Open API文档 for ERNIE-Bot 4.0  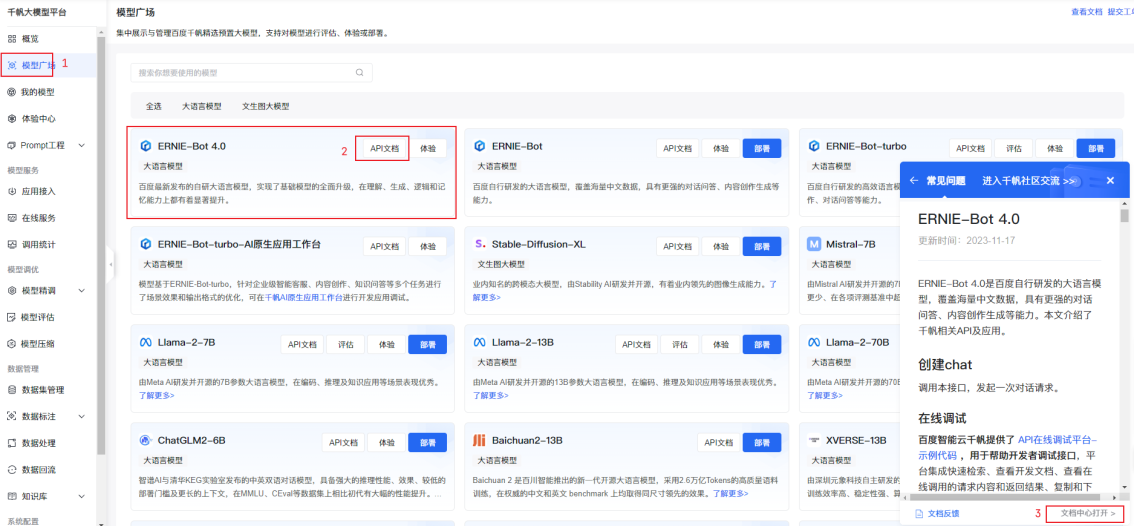pos(385,148)
